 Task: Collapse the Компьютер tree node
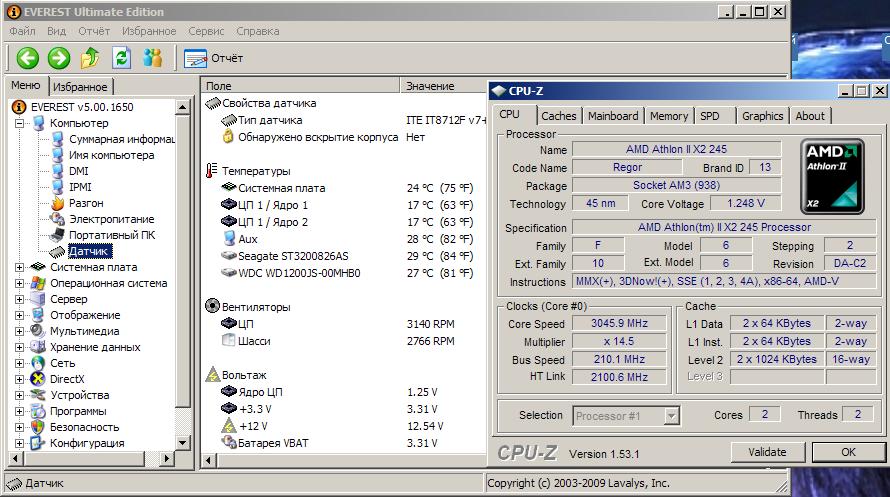click(19, 123)
